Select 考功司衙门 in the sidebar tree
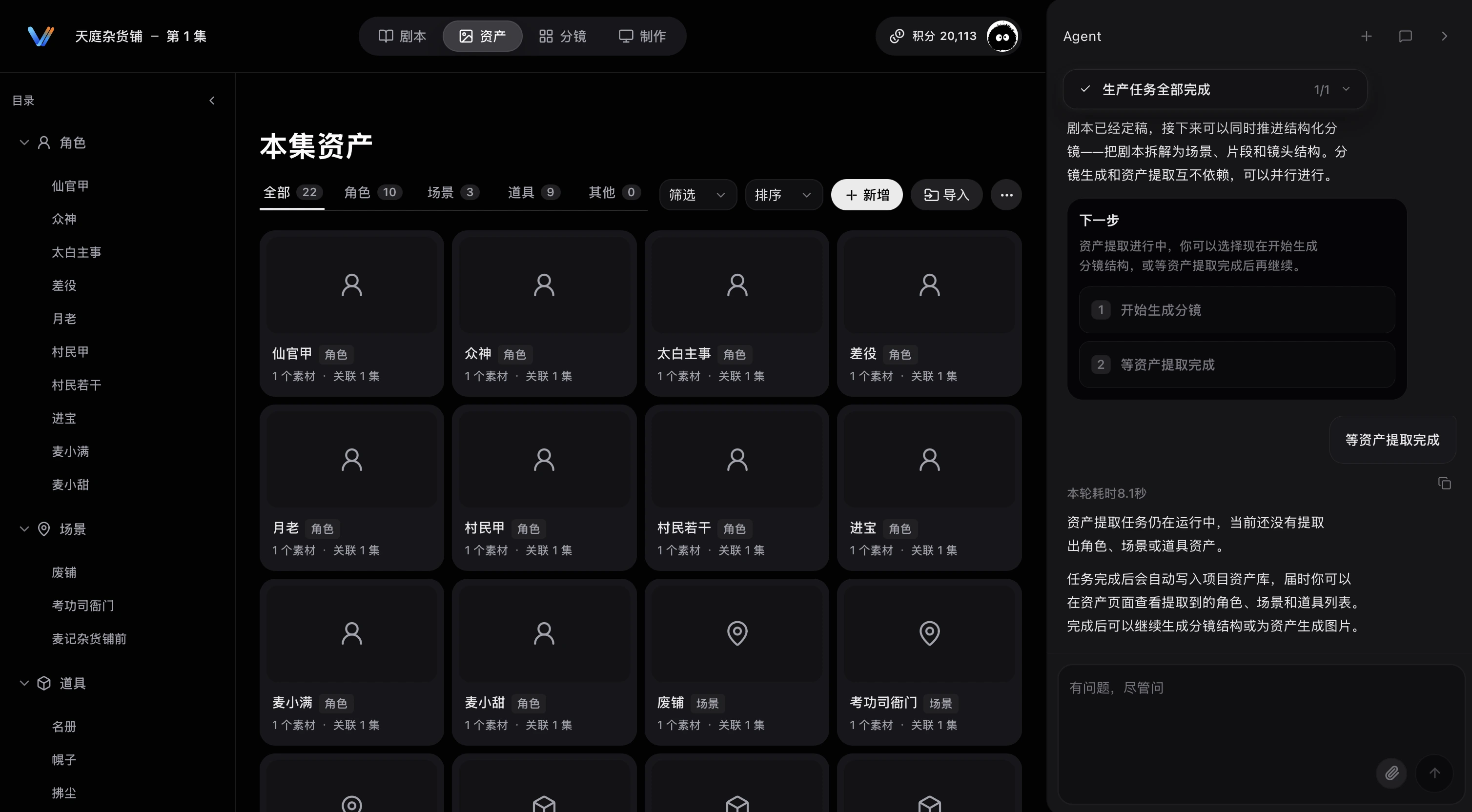This screenshot has width=1472, height=812. click(83, 605)
